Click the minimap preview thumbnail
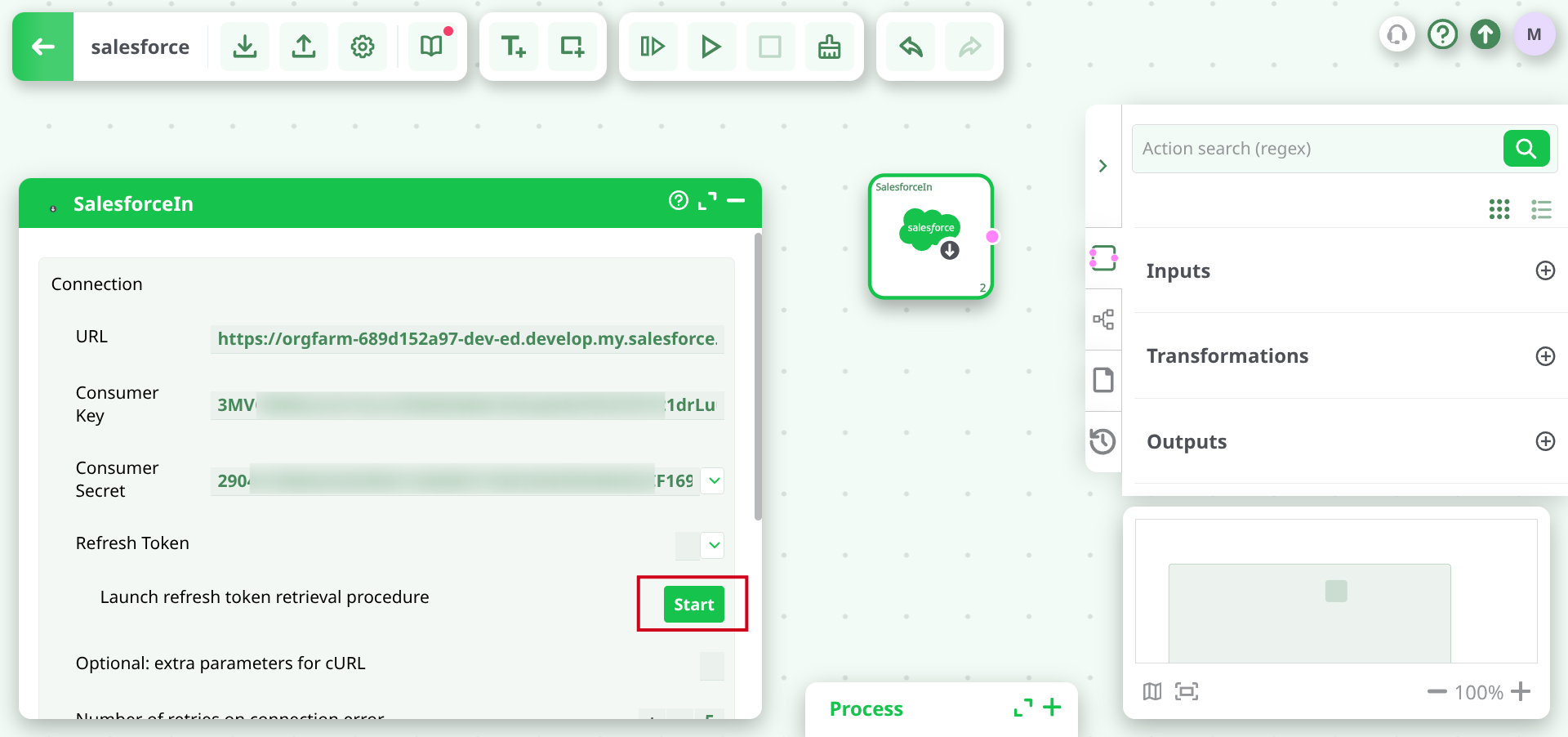Image resolution: width=1568 pixels, height=737 pixels. click(1336, 591)
